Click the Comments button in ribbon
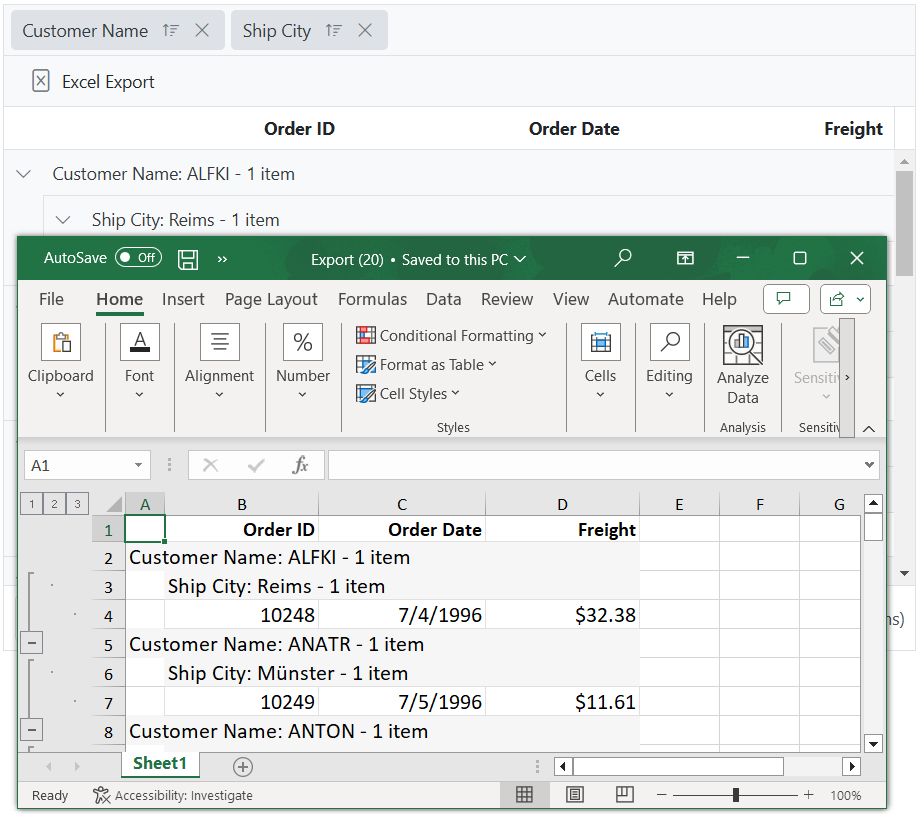Viewport: 919px width, 814px height. 786,299
